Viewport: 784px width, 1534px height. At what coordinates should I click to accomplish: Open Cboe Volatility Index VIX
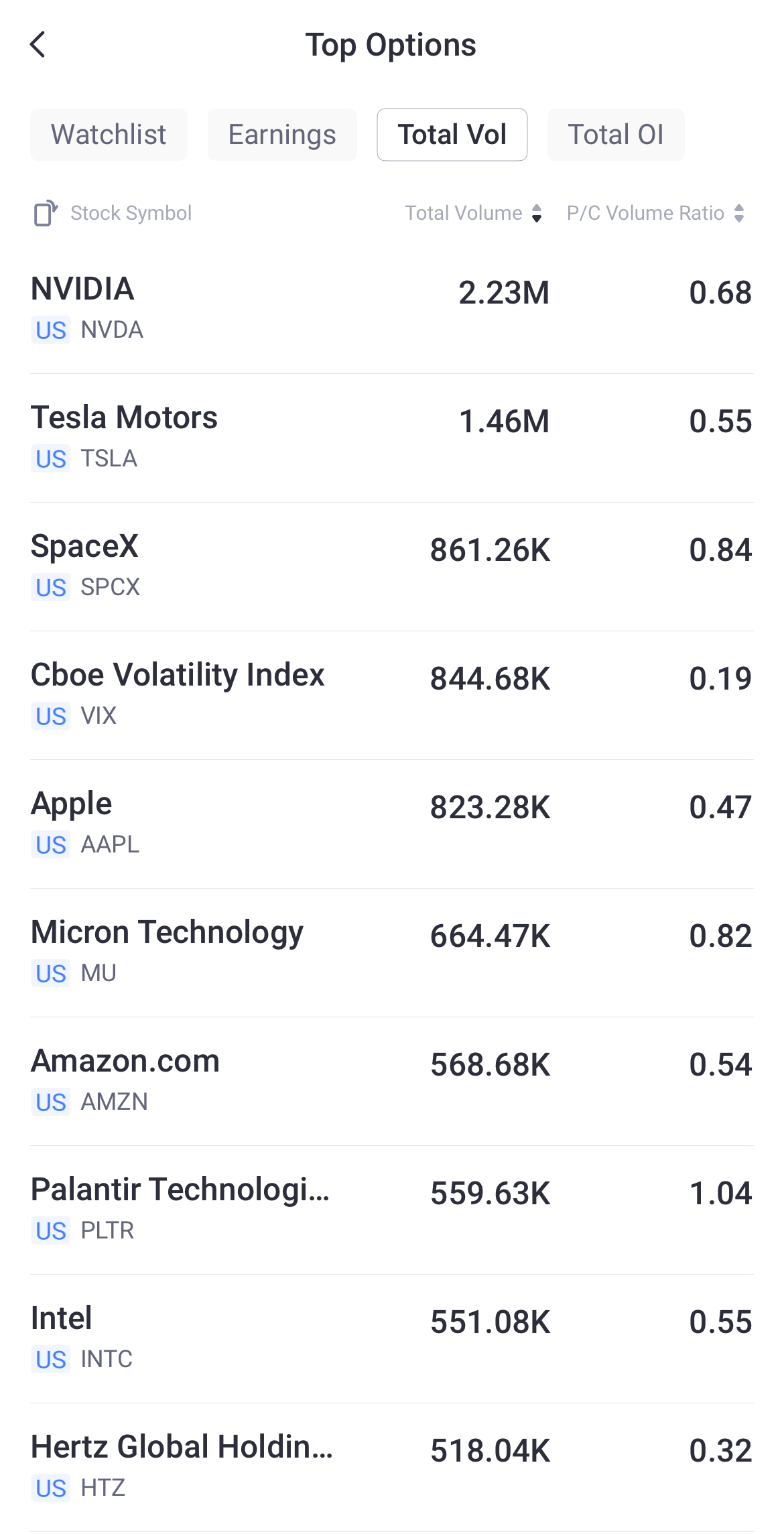point(392,696)
